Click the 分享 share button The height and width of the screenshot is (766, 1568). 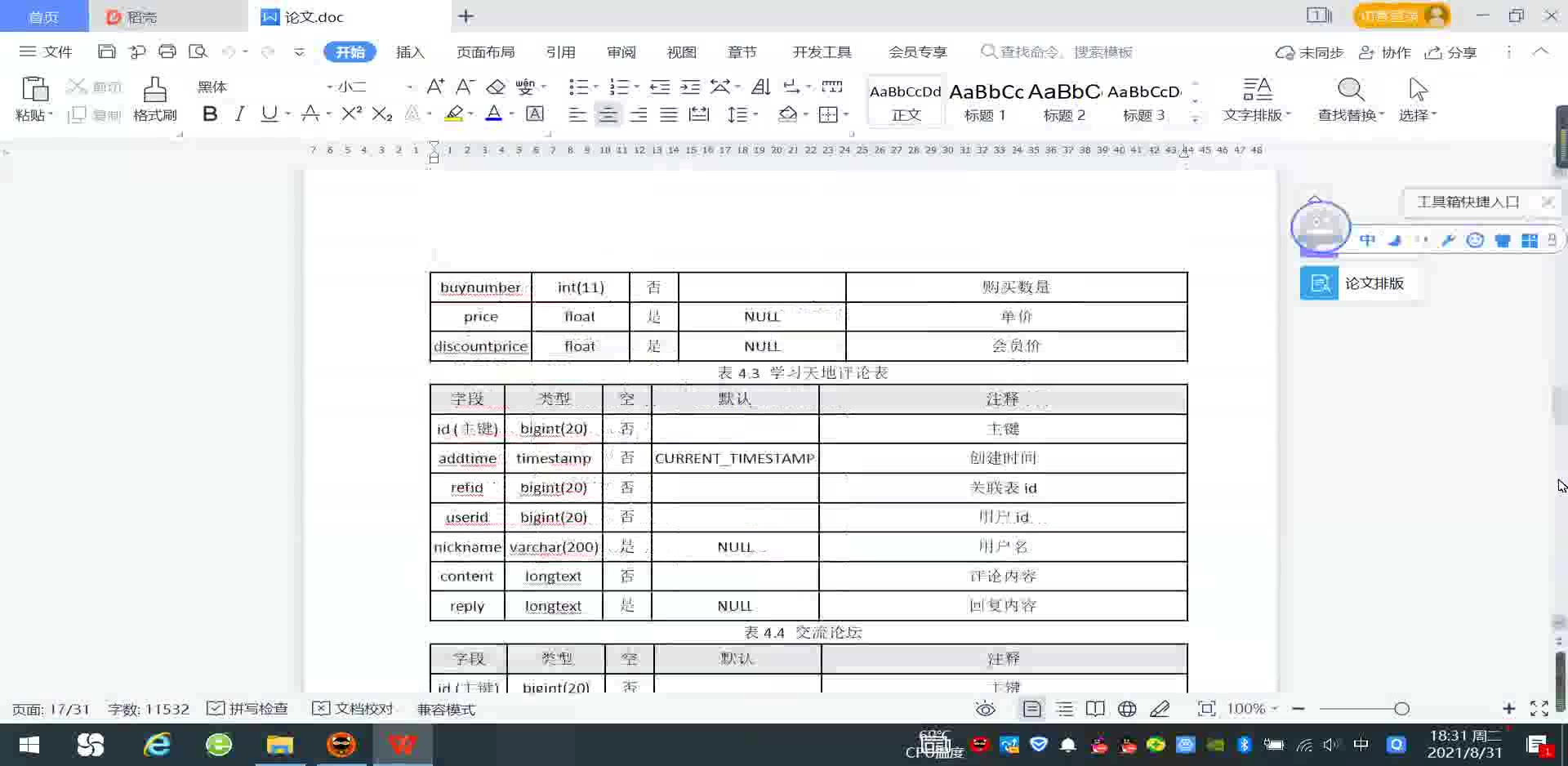1451,52
